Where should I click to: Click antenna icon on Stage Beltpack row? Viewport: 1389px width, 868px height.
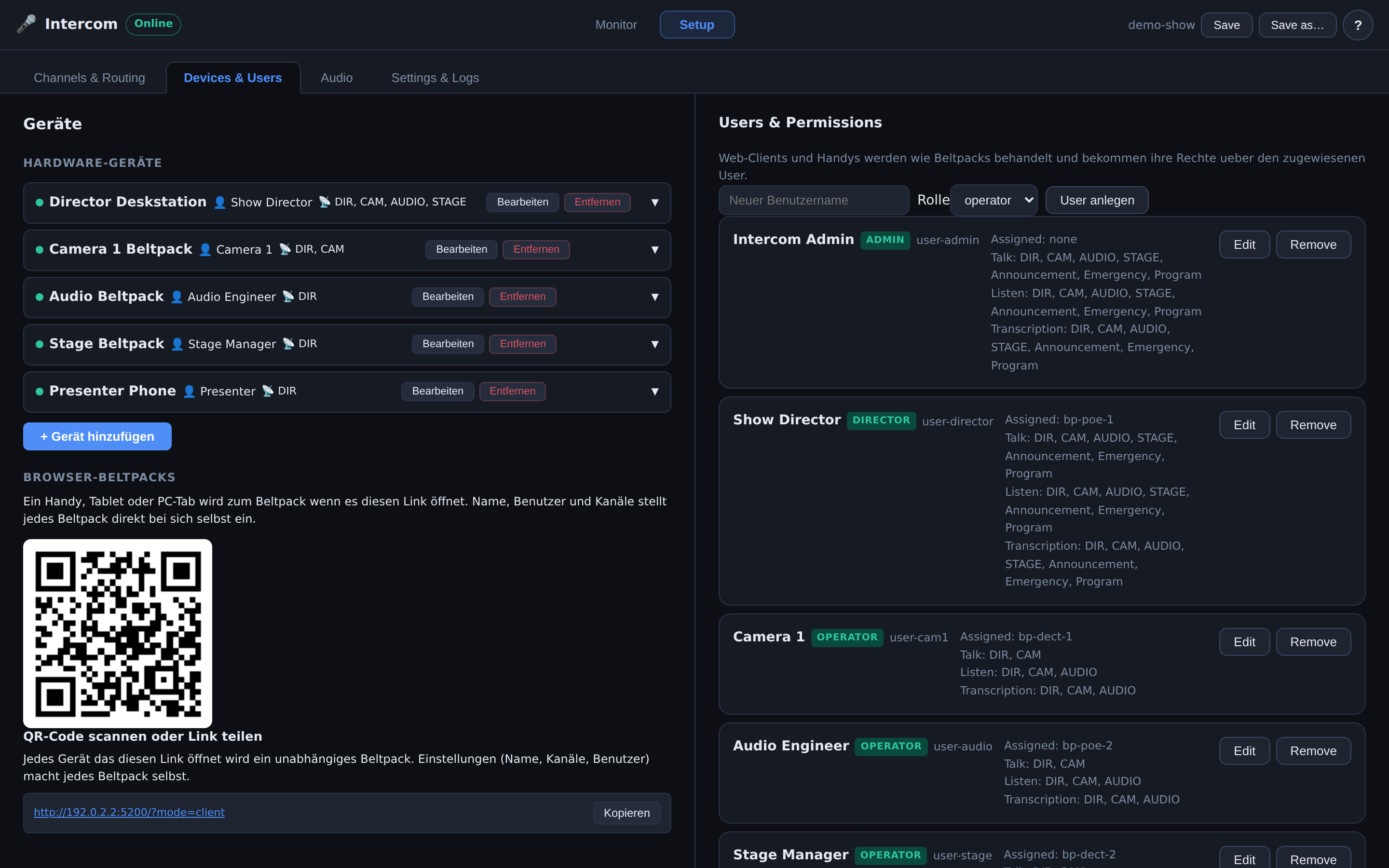pyautogui.click(x=289, y=343)
